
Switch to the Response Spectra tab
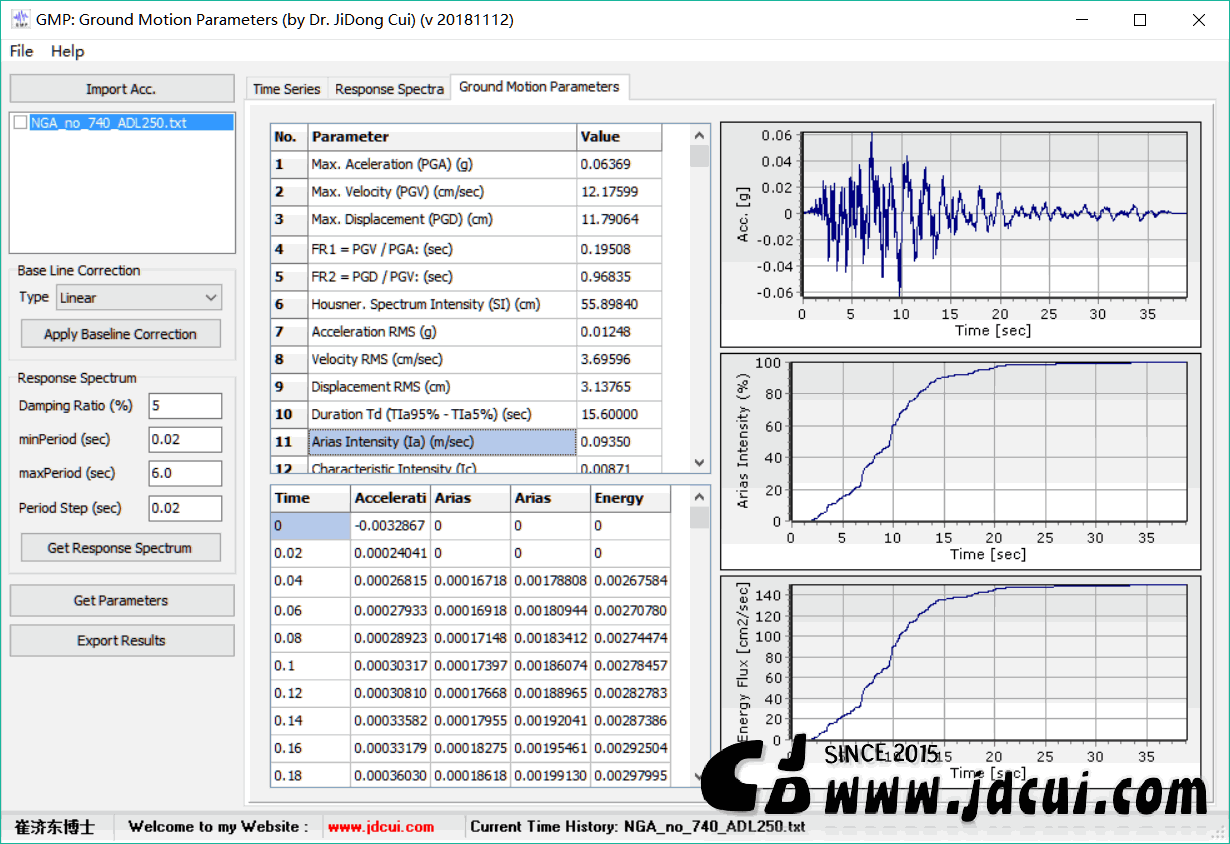(389, 89)
